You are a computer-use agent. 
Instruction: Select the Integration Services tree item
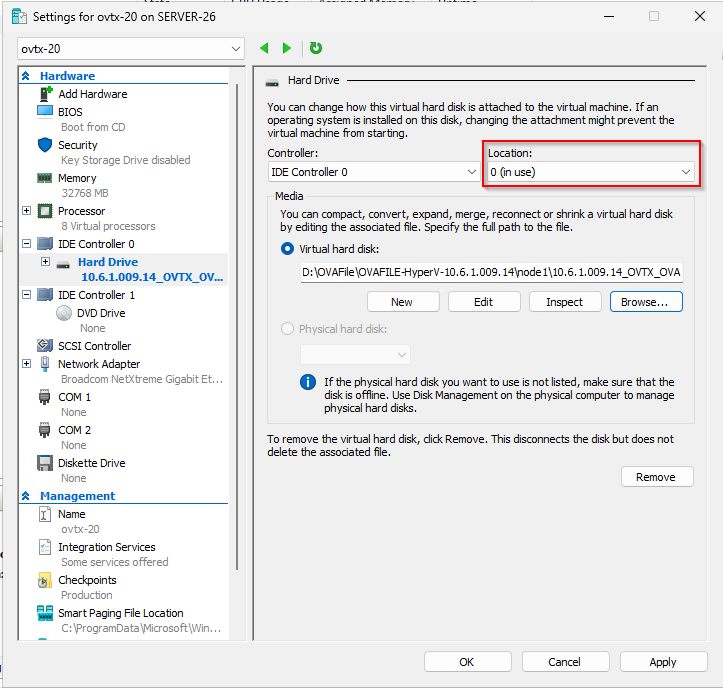tap(107, 547)
